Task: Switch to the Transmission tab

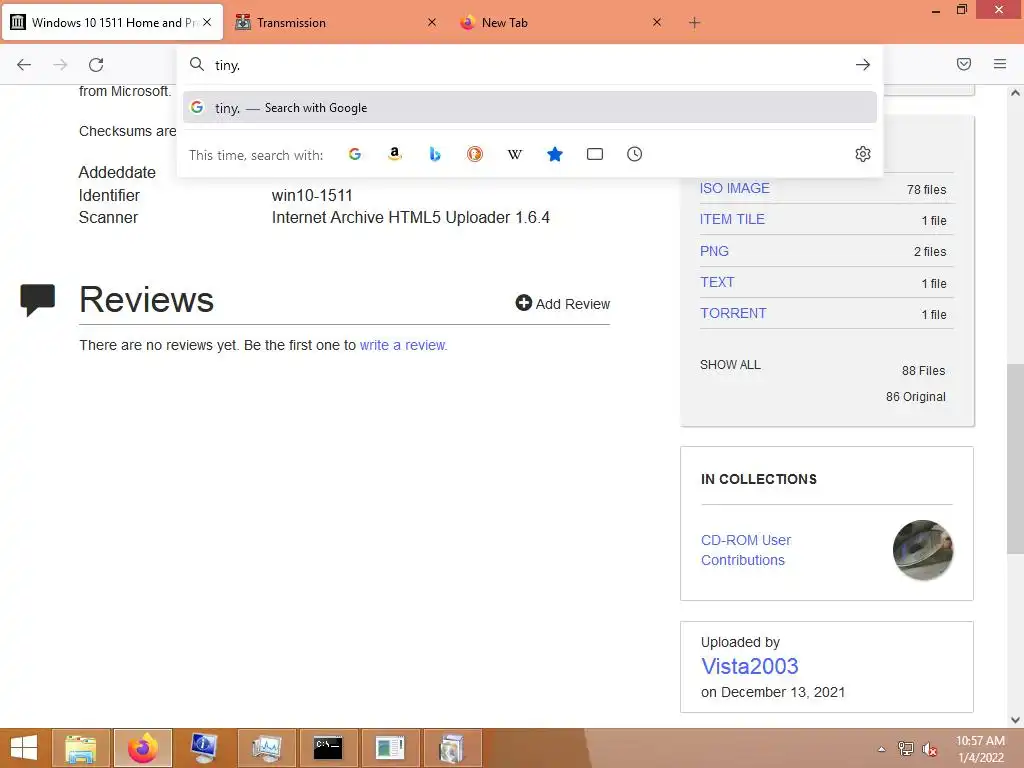Action: pos(336,23)
